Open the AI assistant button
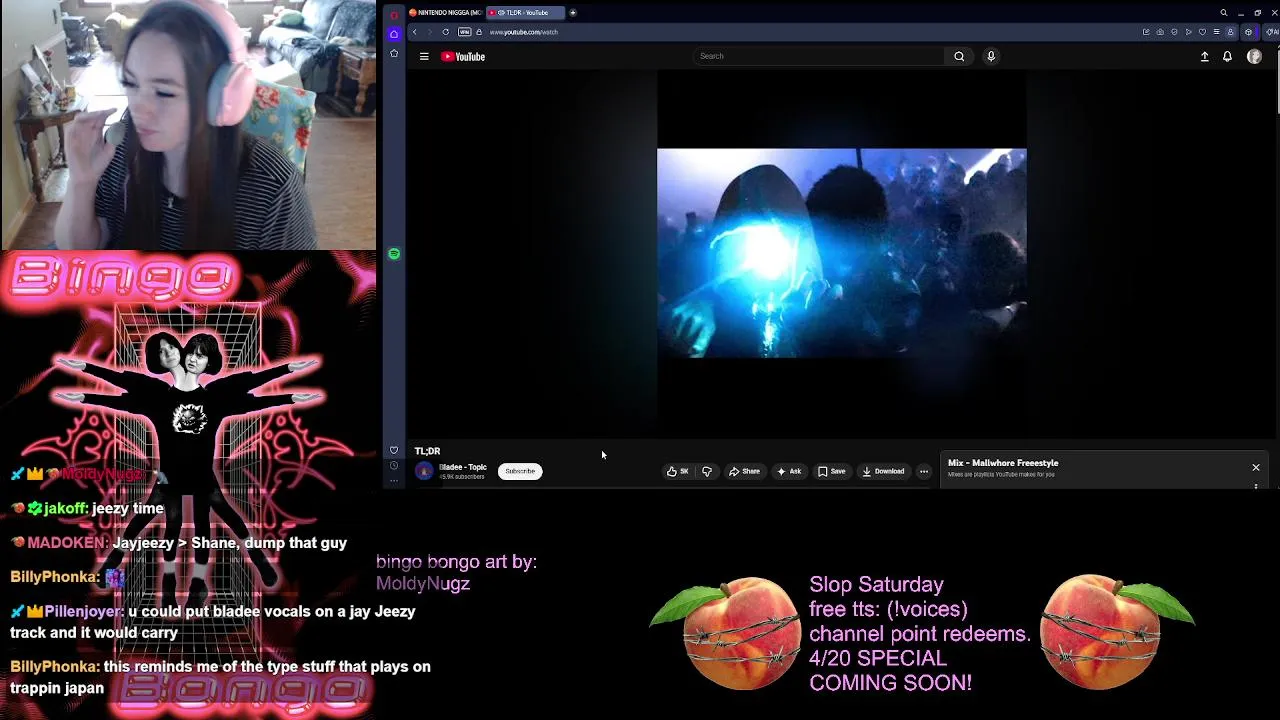The image size is (1280, 720). pos(1271,32)
